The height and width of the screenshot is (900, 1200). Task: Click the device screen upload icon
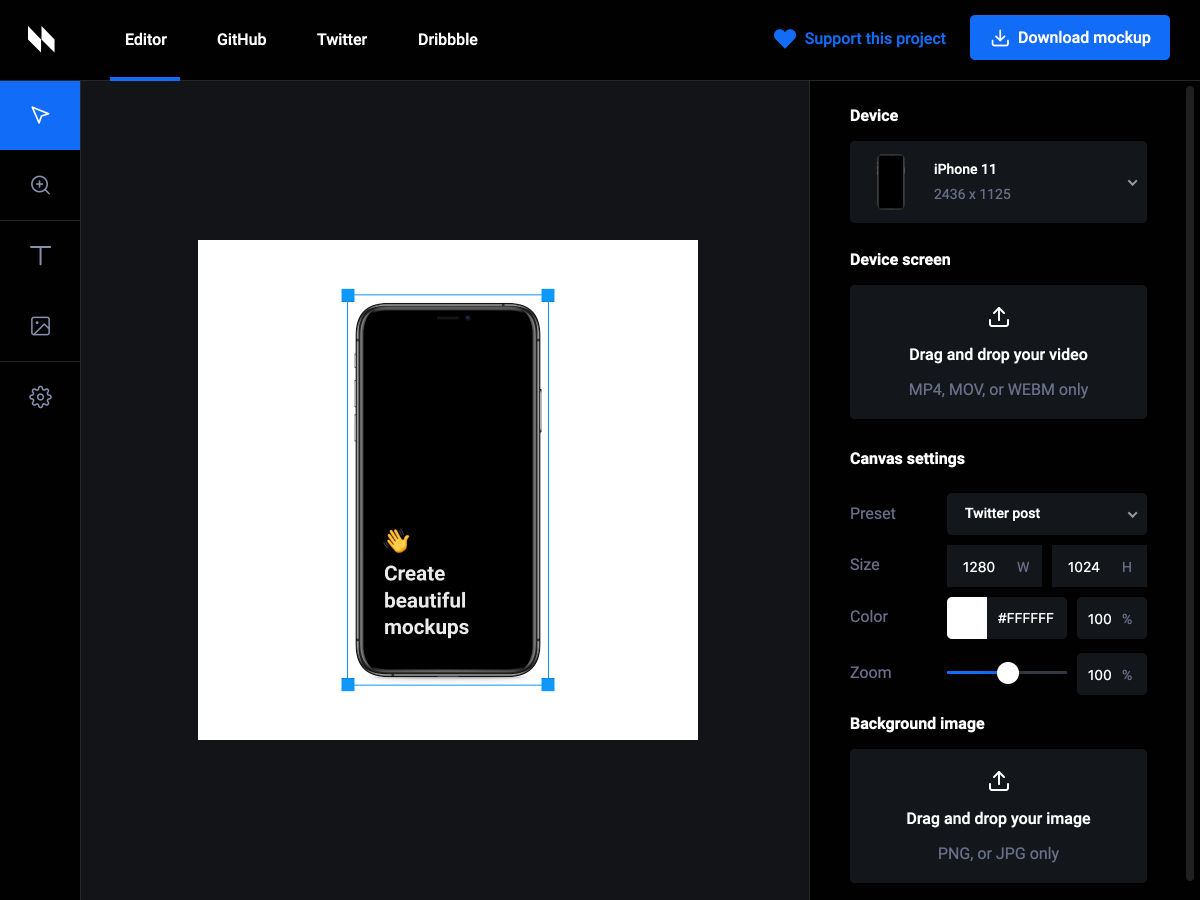point(998,318)
